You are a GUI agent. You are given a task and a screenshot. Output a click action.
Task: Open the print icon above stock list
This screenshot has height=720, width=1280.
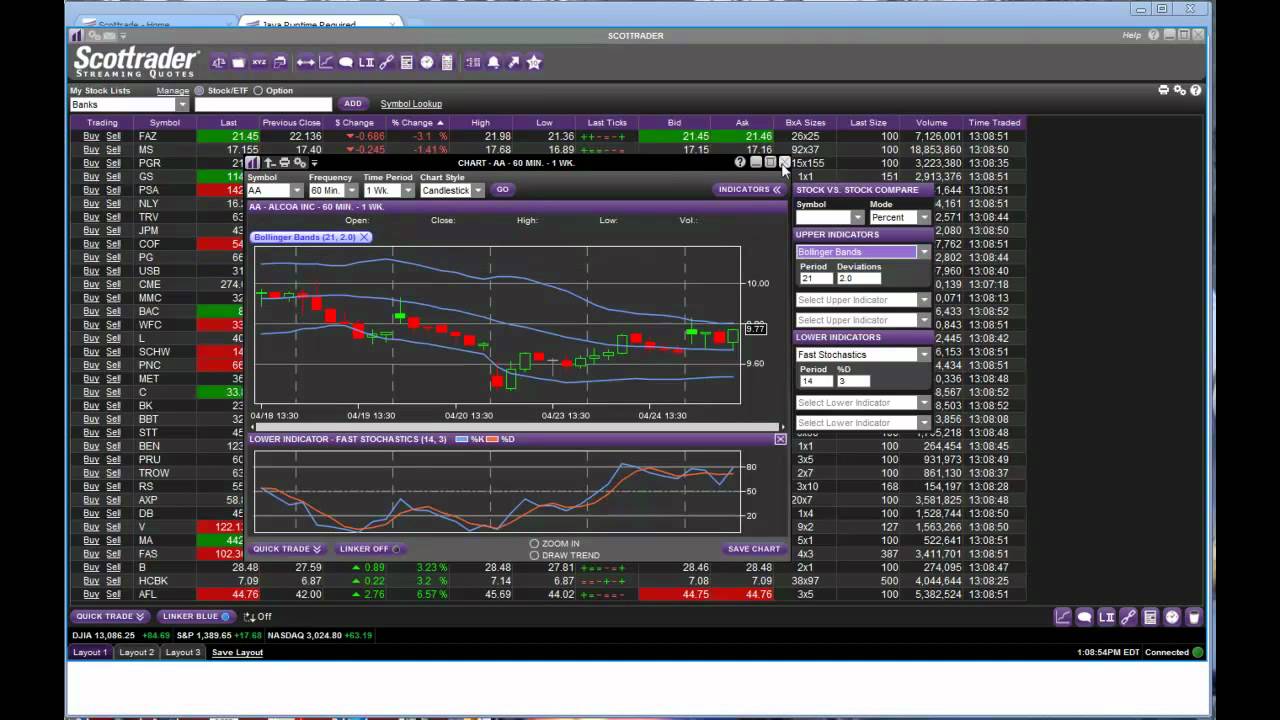coord(1164,90)
